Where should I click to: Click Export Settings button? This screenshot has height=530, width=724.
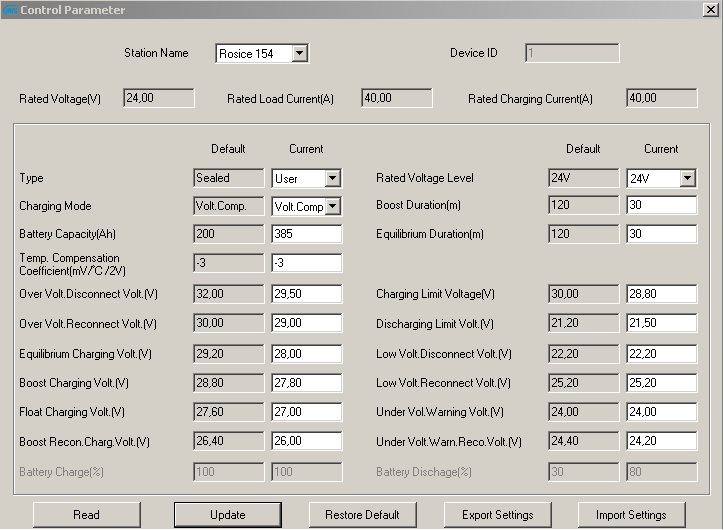point(497,515)
